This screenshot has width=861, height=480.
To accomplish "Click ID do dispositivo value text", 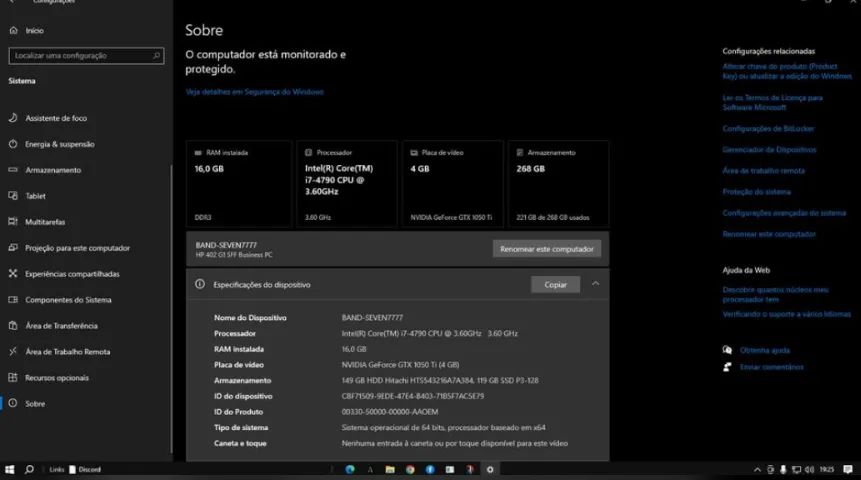I will (x=413, y=396).
